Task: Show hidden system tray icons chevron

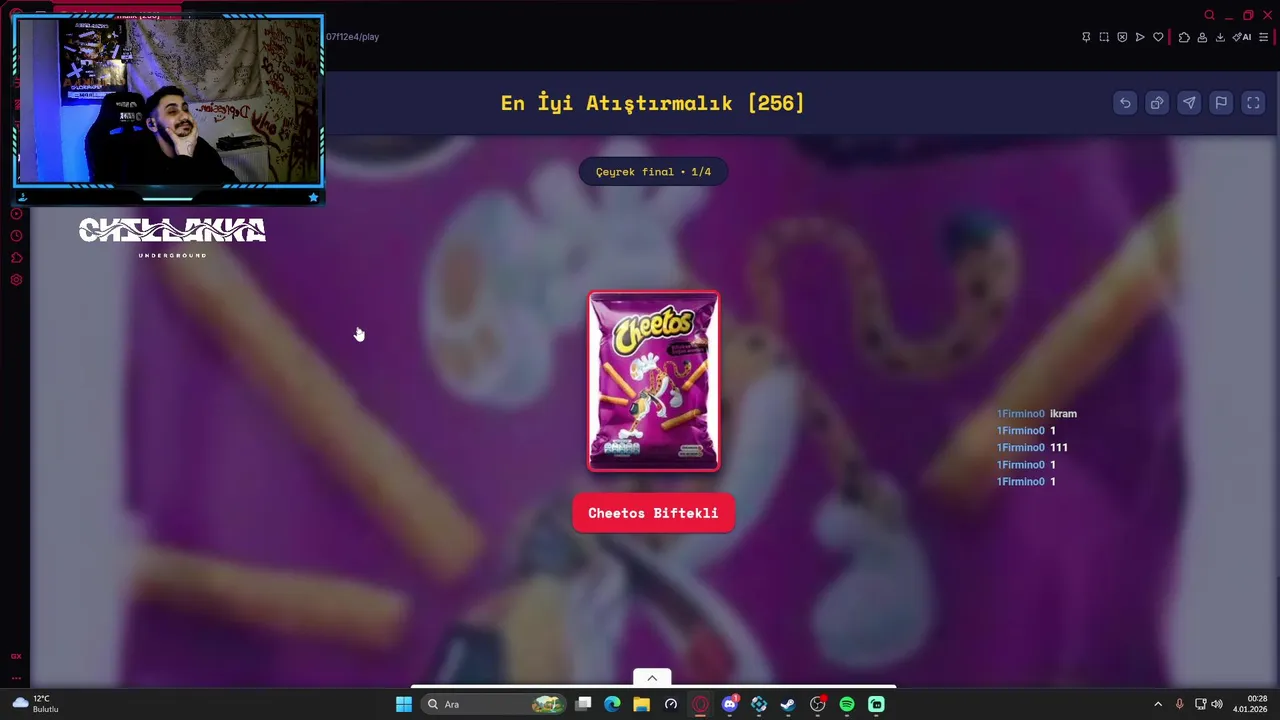Action: [x=1158, y=704]
